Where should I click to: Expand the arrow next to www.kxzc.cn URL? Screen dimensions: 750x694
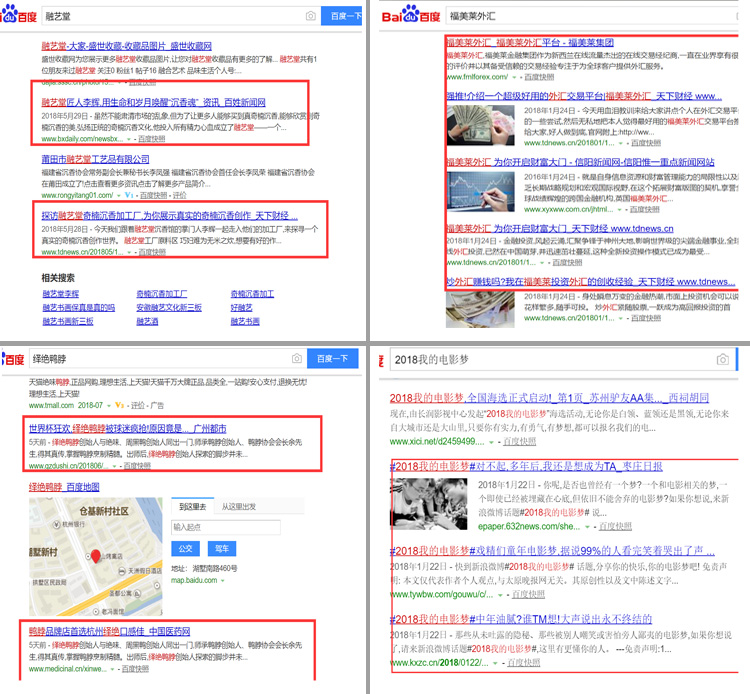(x=495, y=663)
